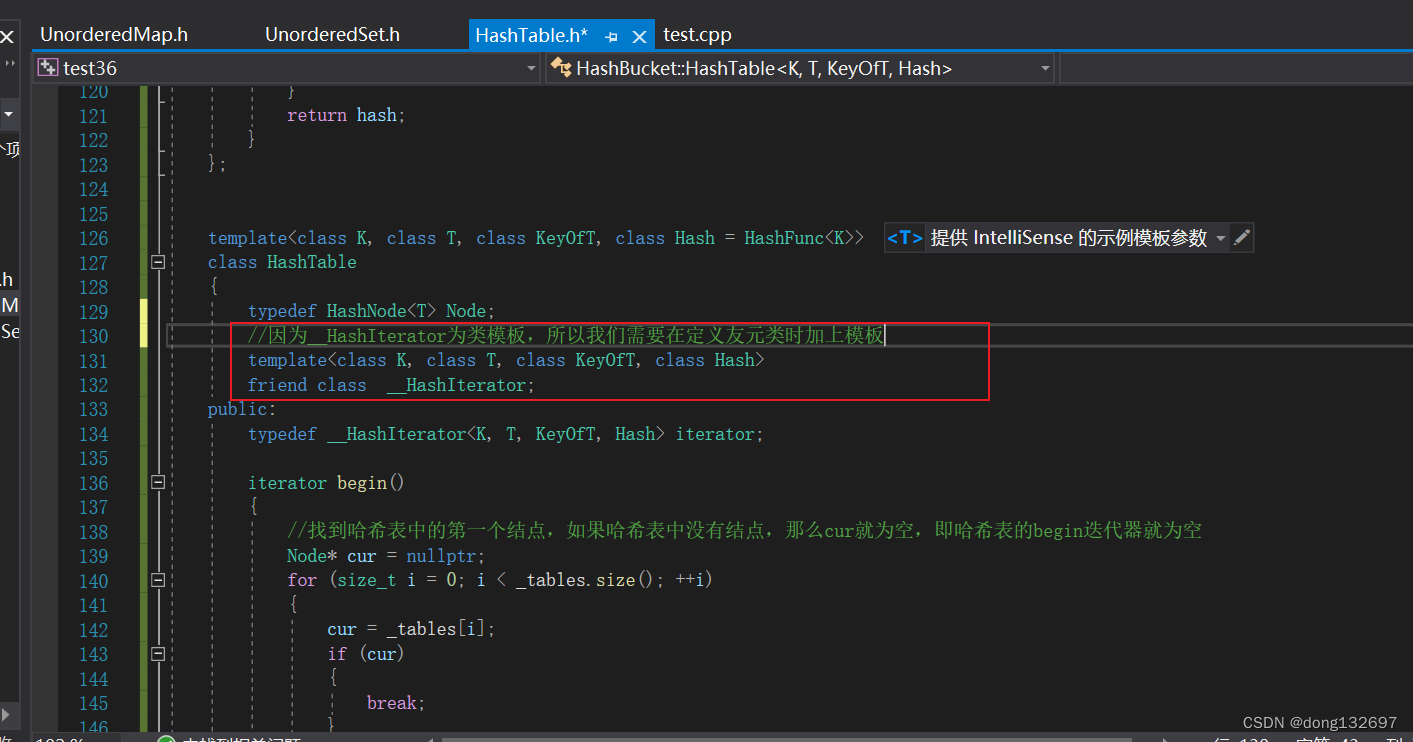Click the 'public:' access specifier

tap(241, 409)
